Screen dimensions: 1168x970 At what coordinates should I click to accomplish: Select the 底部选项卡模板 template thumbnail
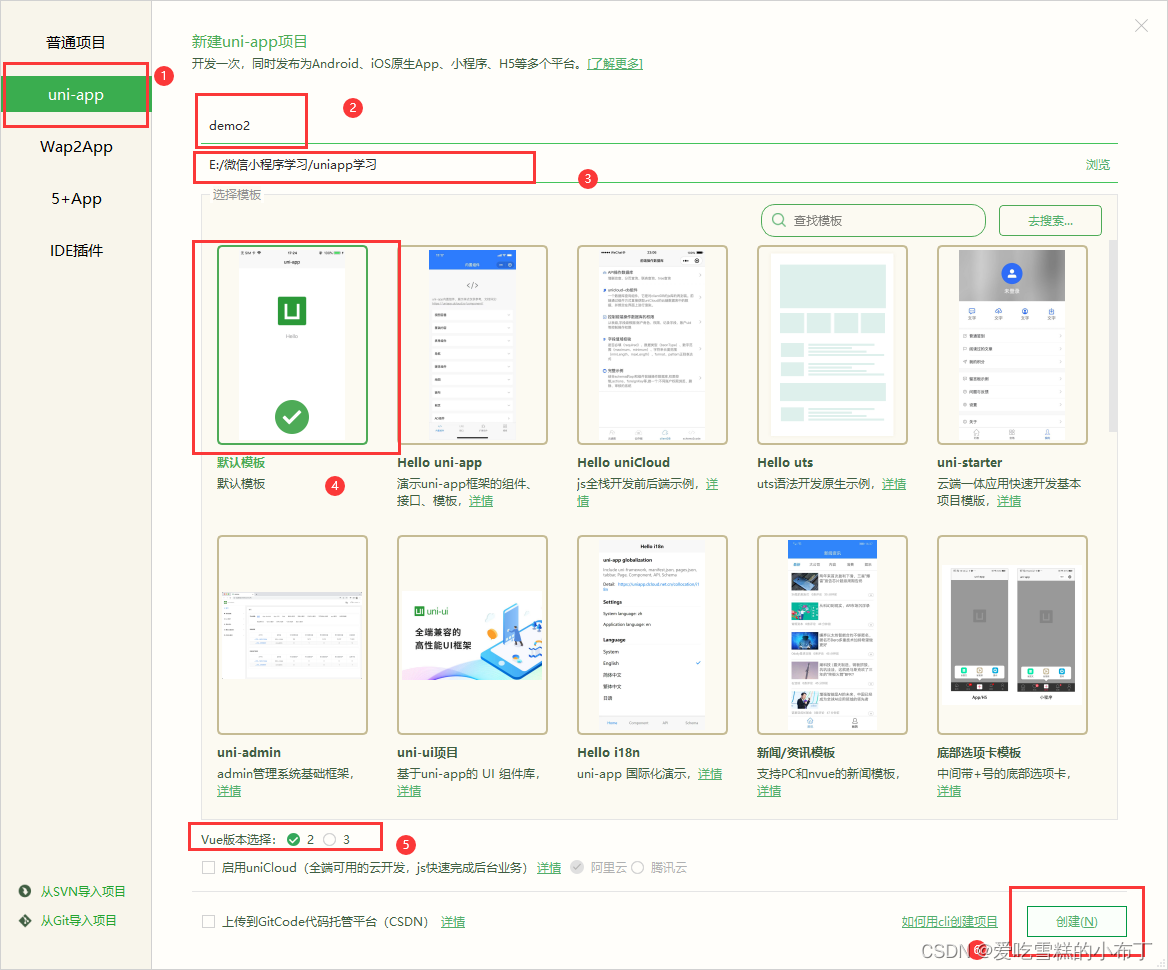[x=1012, y=635]
